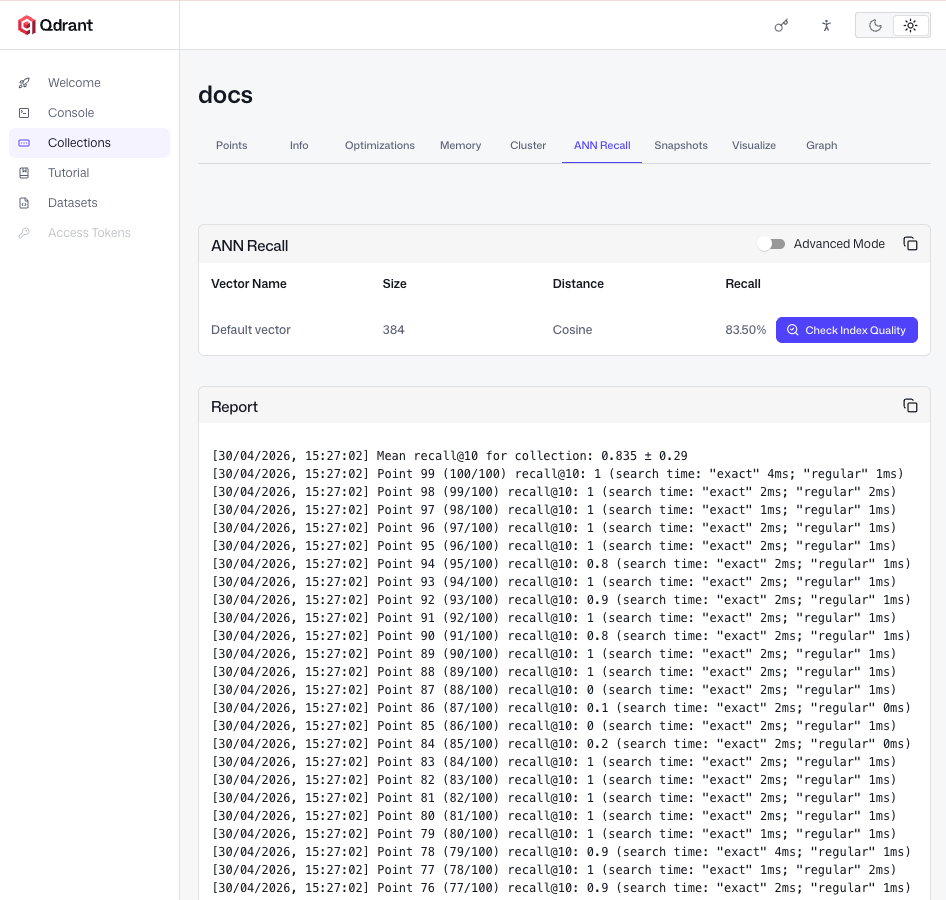Screen dimensions: 946x900
Task: Click the size value '384'
Action: coord(393,330)
